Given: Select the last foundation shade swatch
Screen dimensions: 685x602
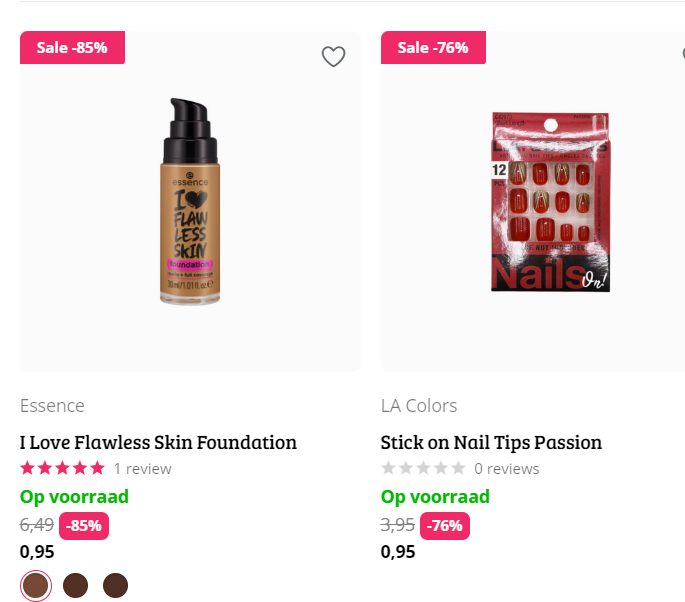Looking at the screenshot, I should [116, 585].
